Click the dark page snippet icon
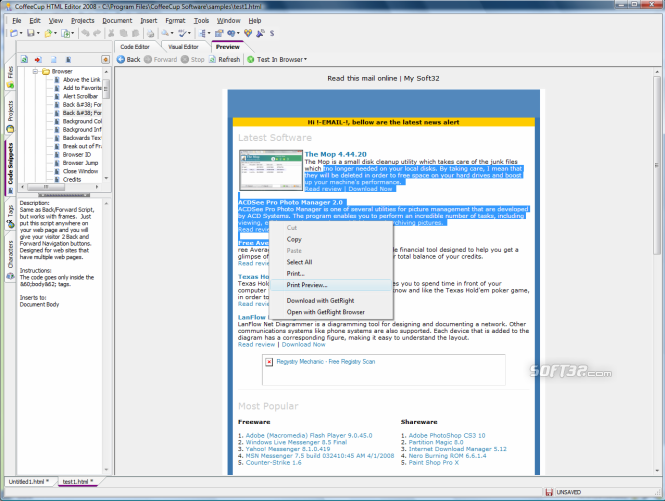 point(69,60)
